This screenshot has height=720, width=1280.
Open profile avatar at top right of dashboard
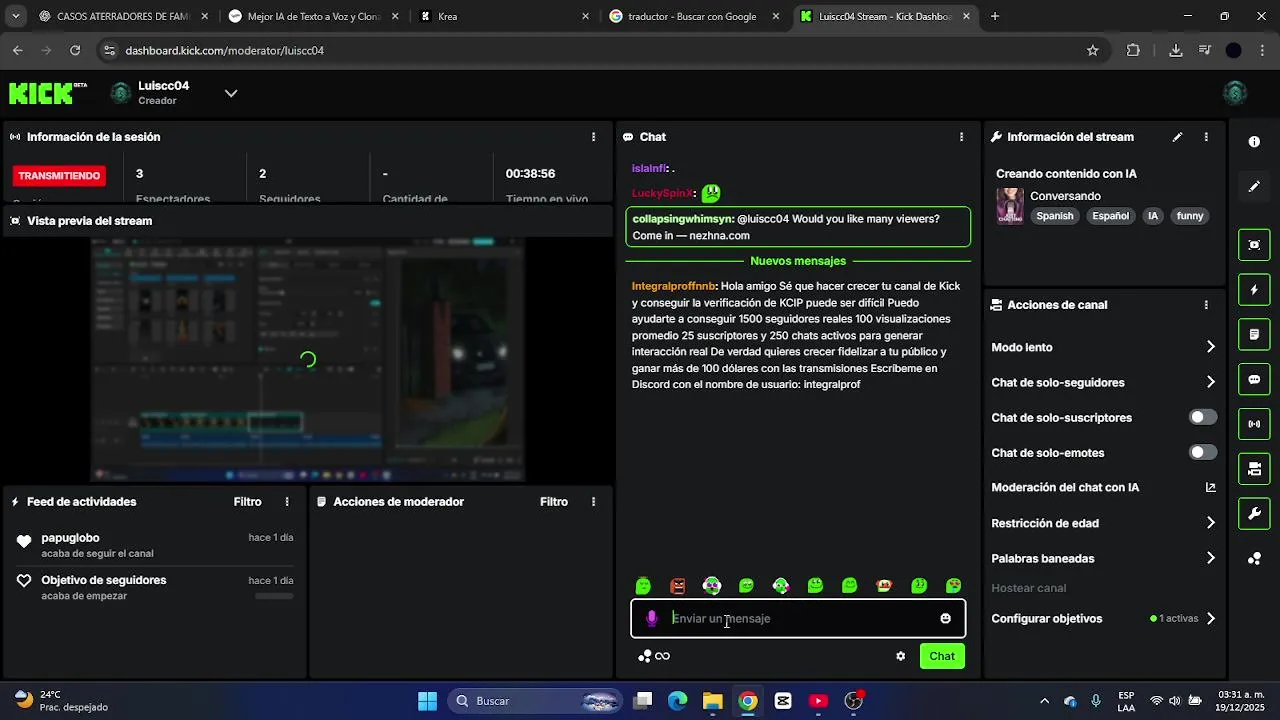(1235, 93)
